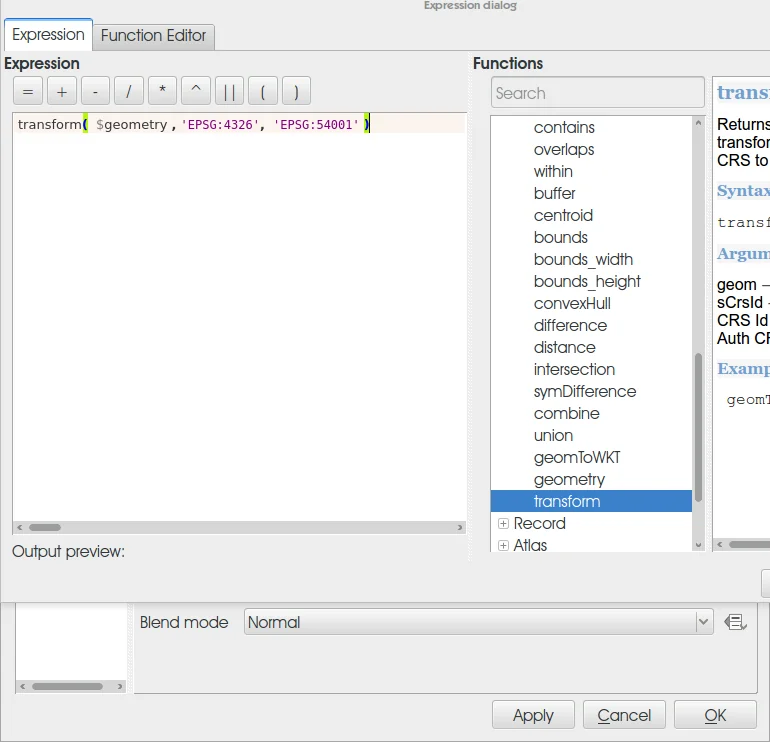Image resolution: width=770 pixels, height=742 pixels.
Task: Insert an opening parenthesis
Action: [x=262, y=92]
